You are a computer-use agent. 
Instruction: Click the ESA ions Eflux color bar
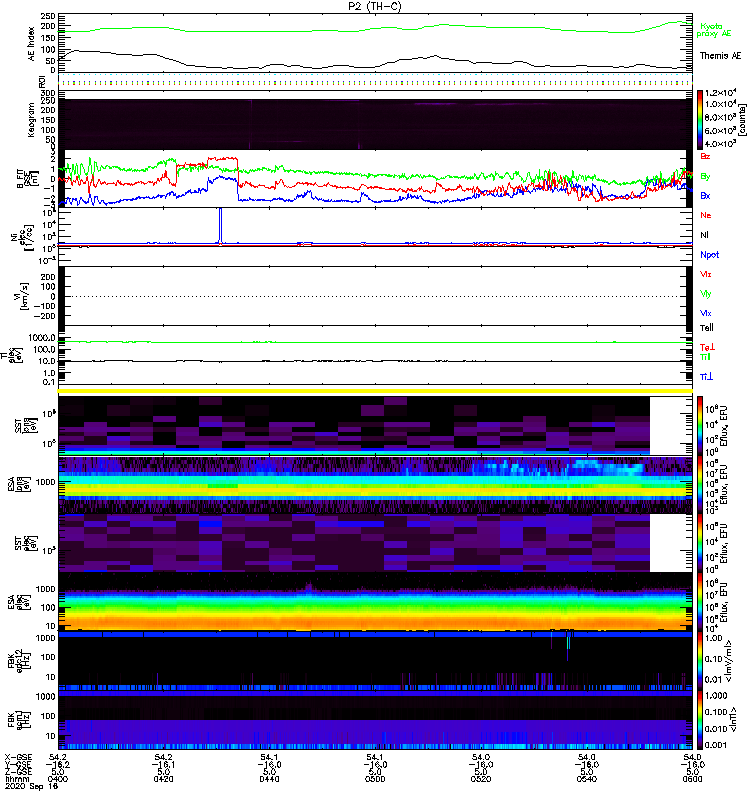click(x=700, y=485)
